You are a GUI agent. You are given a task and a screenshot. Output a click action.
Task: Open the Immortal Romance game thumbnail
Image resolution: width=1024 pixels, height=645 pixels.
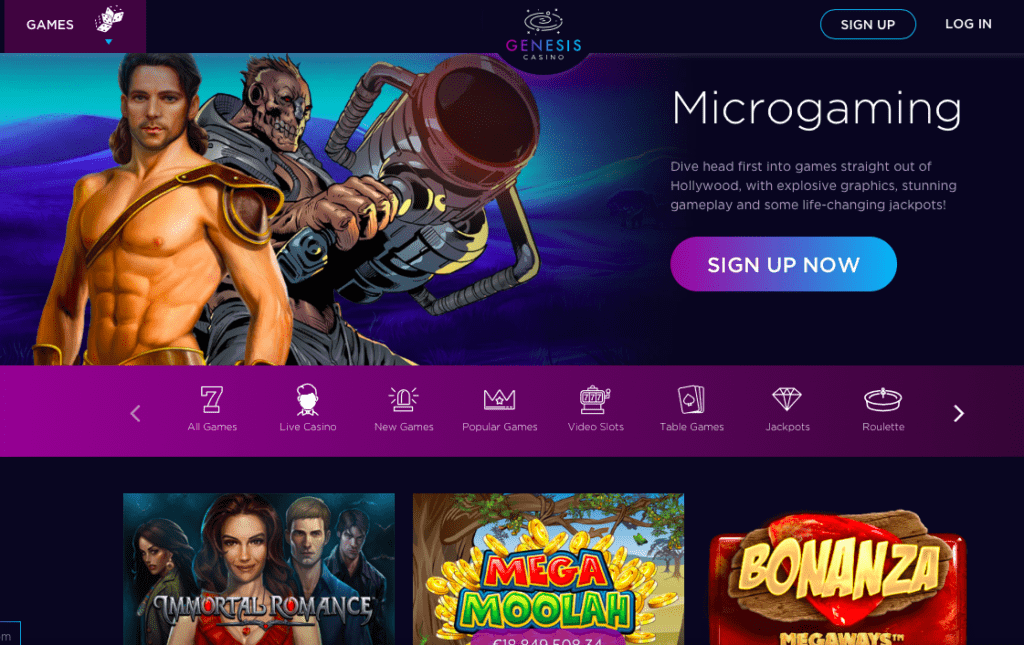click(259, 569)
